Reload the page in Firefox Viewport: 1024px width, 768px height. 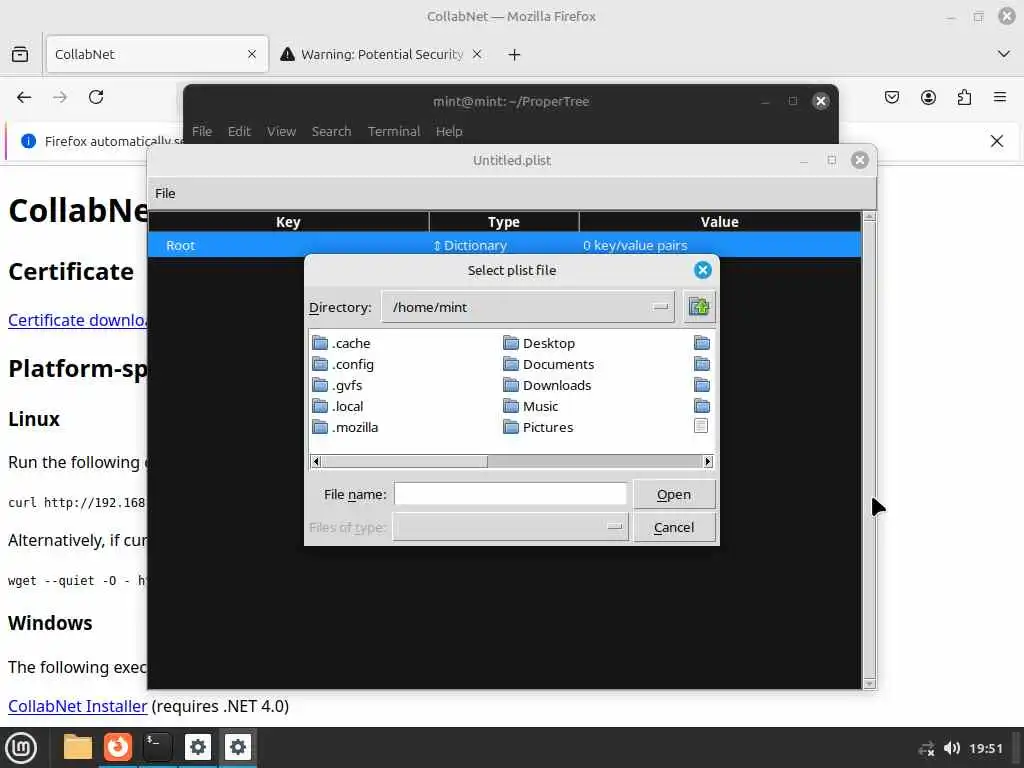click(96, 97)
